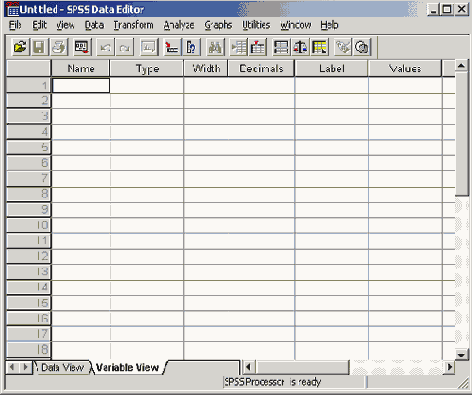Image resolution: width=472 pixels, height=395 pixels.
Task: Click 'SPSS Processor is ready' status text
Action: (x=273, y=382)
